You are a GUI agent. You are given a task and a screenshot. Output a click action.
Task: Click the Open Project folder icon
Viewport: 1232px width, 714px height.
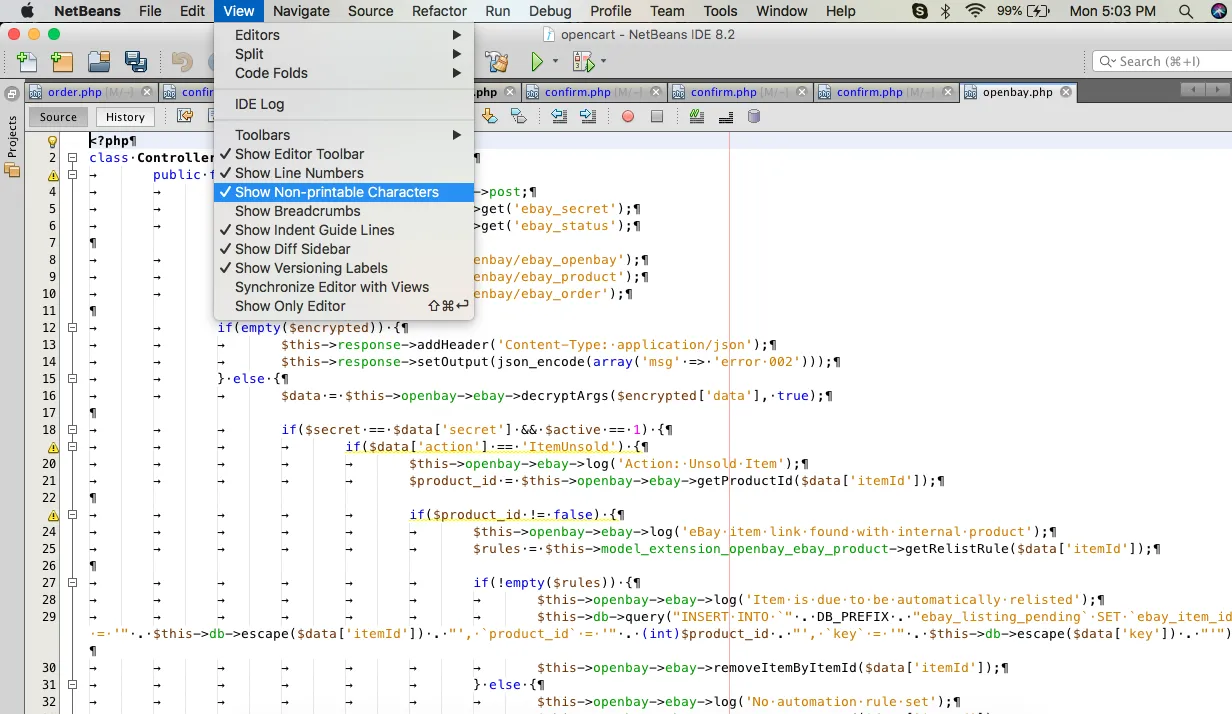tap(99, 62)
